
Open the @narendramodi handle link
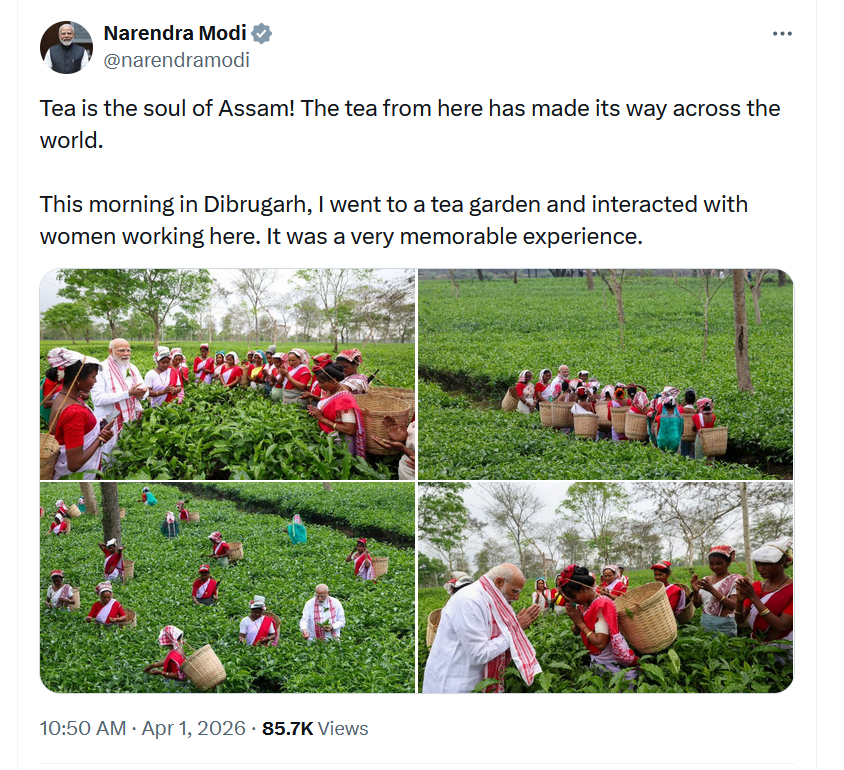[x=177, y=60]
